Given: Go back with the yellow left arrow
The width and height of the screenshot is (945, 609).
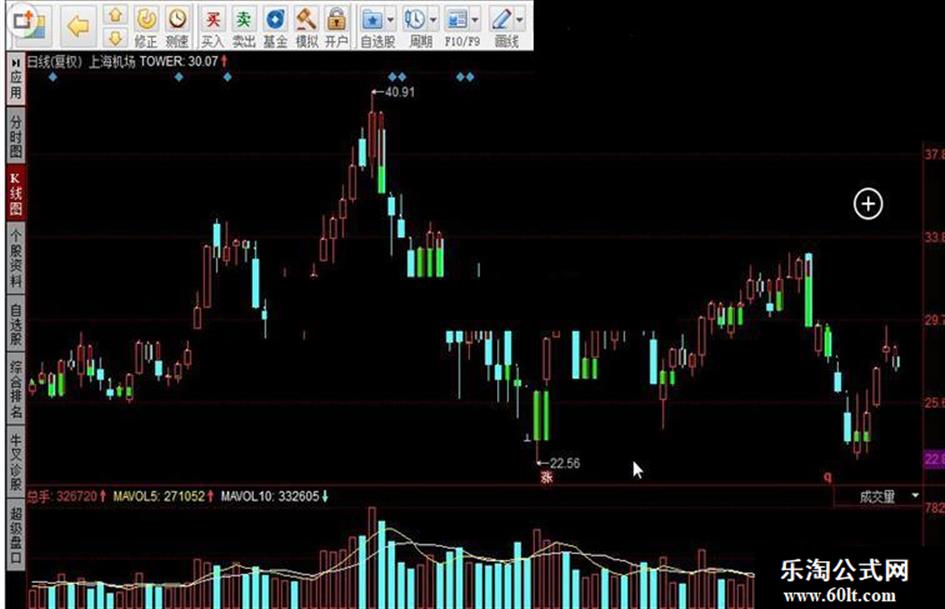Looking at the screenshot, I should click(78, 26).
